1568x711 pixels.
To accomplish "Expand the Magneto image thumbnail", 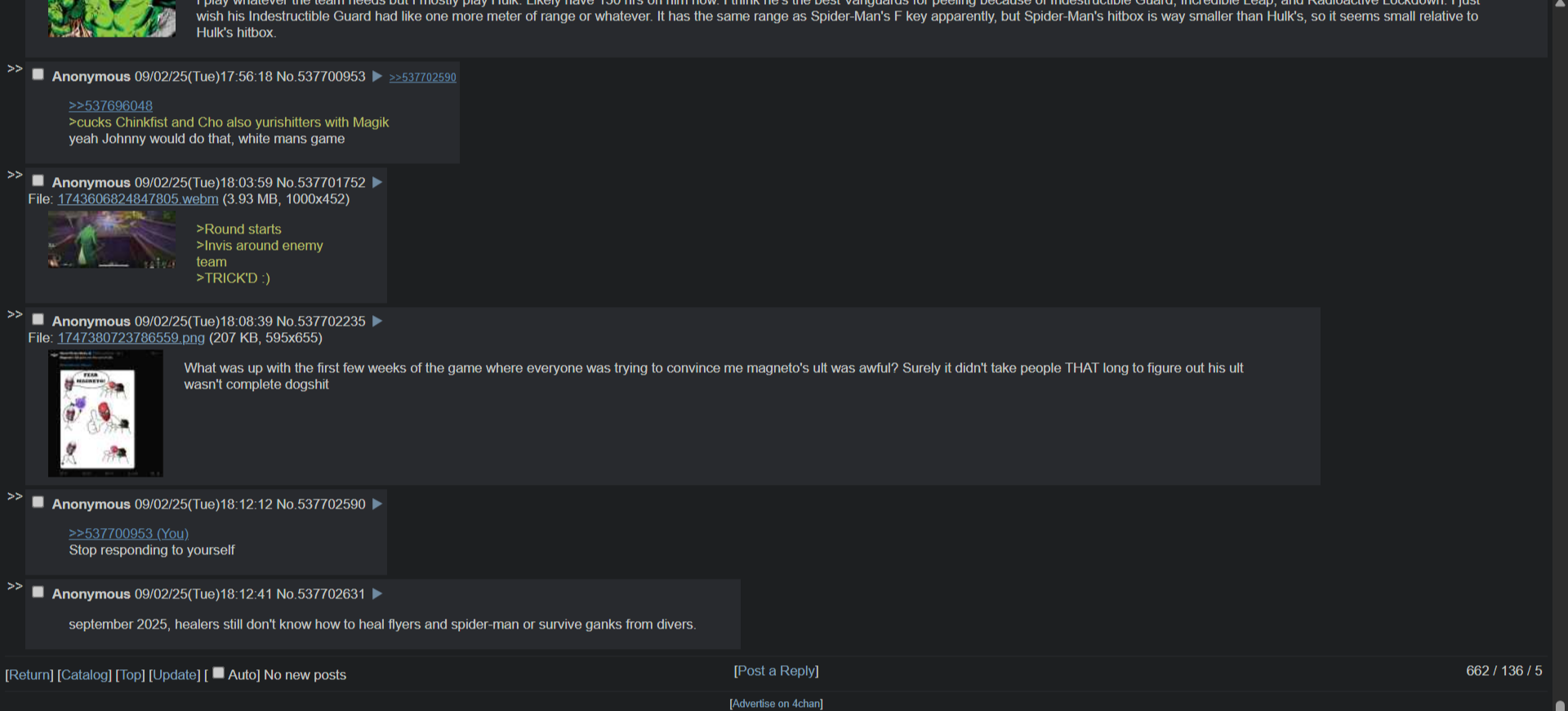I will pos(105,413).
